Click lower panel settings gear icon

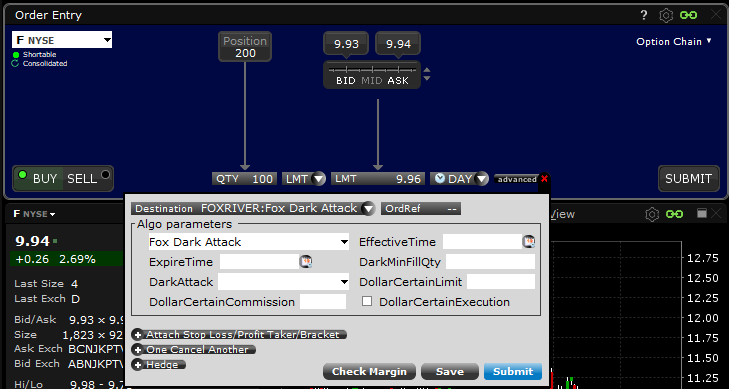[652, 214]
